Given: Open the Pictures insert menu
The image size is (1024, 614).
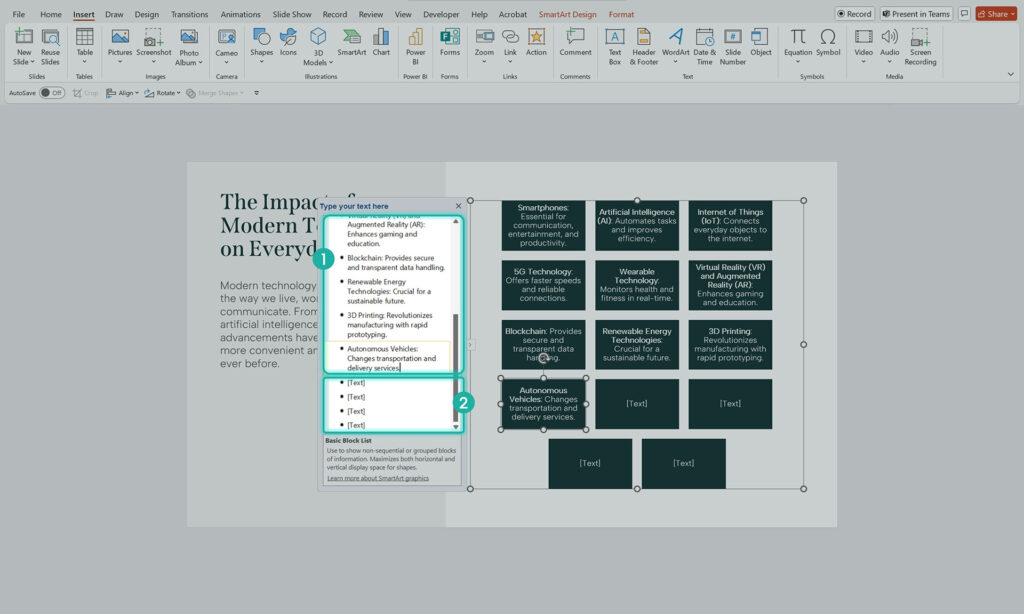Looking at the screenshot, I should click(120, 46).
